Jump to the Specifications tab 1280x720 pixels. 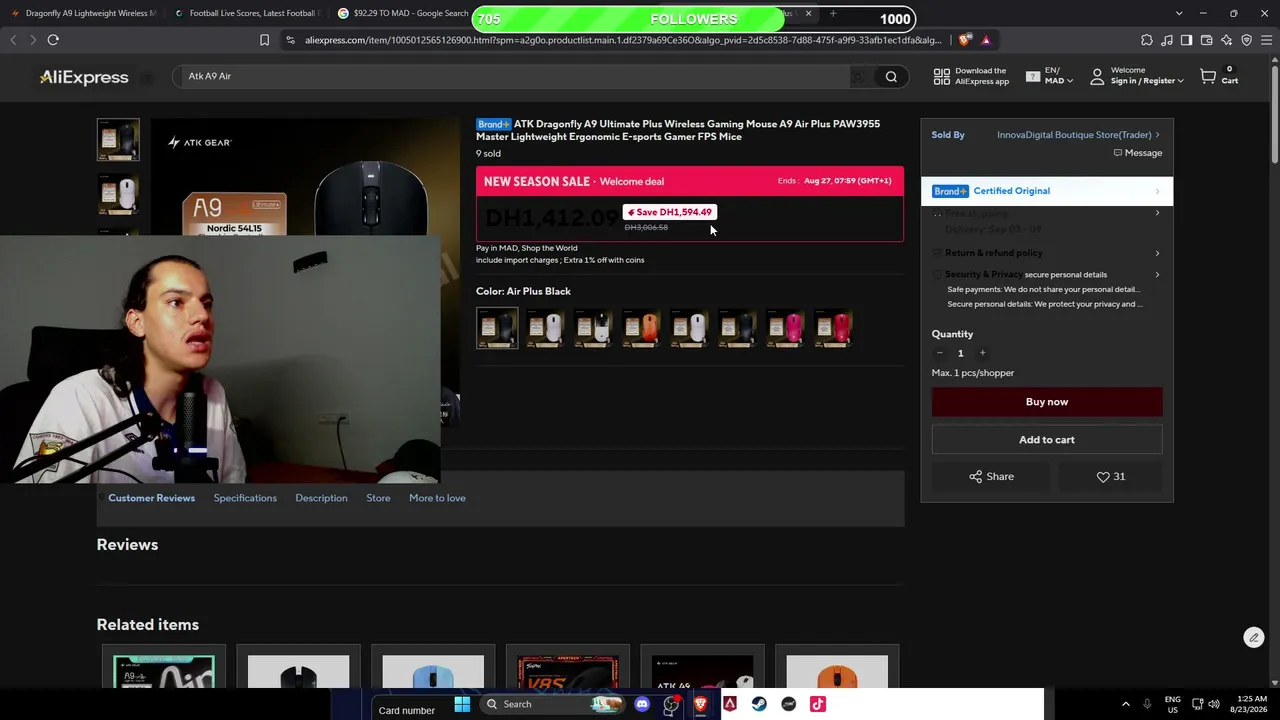245,498
